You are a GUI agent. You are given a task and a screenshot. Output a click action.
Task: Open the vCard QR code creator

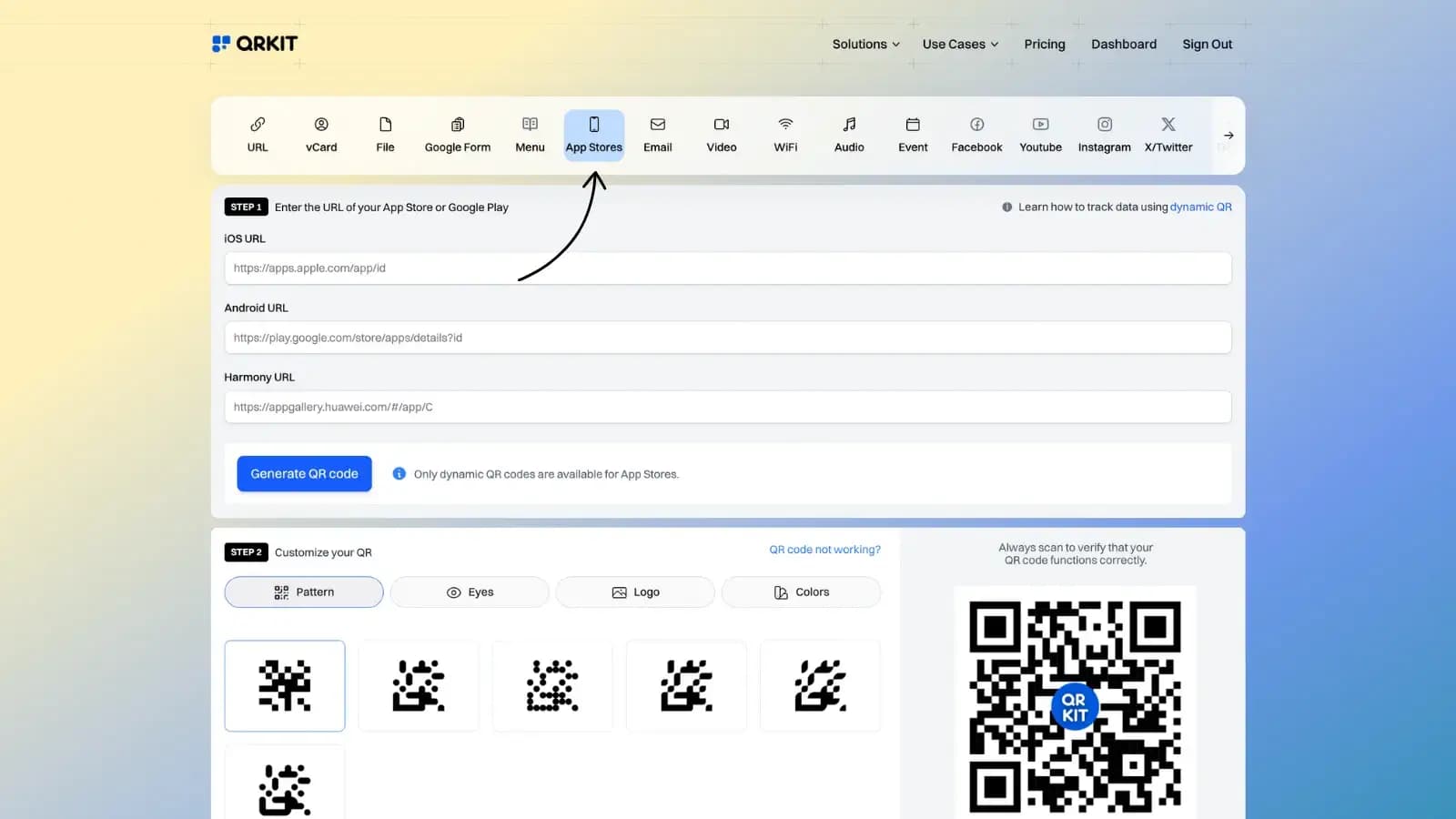tap(321, 135)
